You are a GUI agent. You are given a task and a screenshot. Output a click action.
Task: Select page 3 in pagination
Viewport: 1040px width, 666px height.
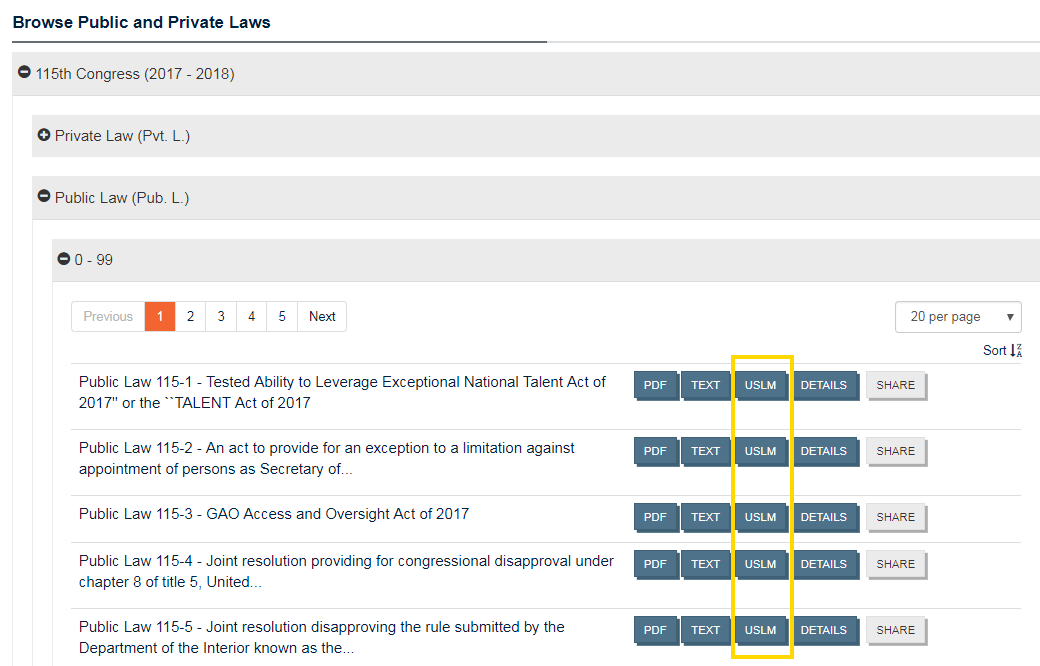(x=221, y=317)
